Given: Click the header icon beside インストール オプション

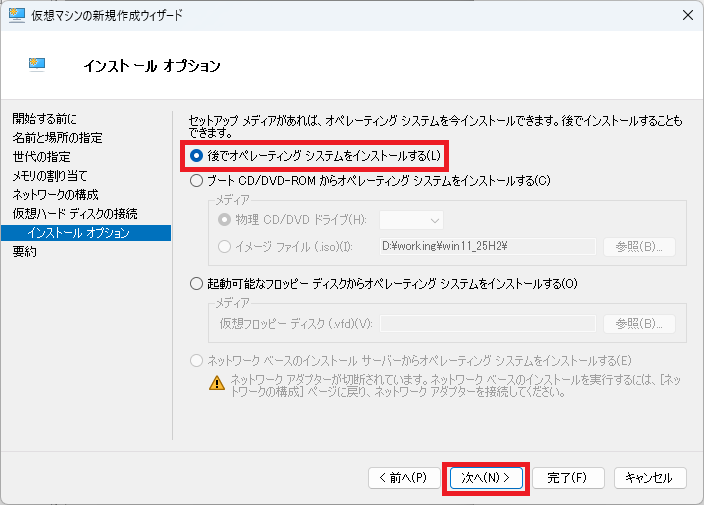Looking at the screenshot, I should [x=37, y=65].
